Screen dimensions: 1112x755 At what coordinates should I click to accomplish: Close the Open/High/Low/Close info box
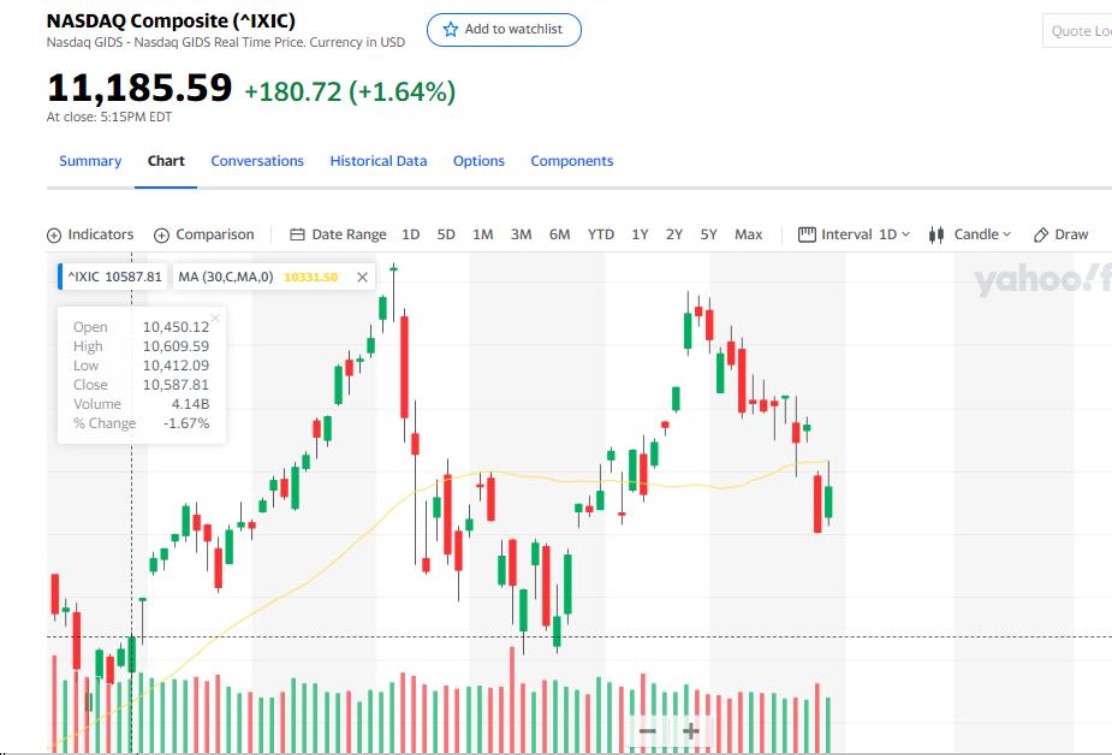pos(215,318)
